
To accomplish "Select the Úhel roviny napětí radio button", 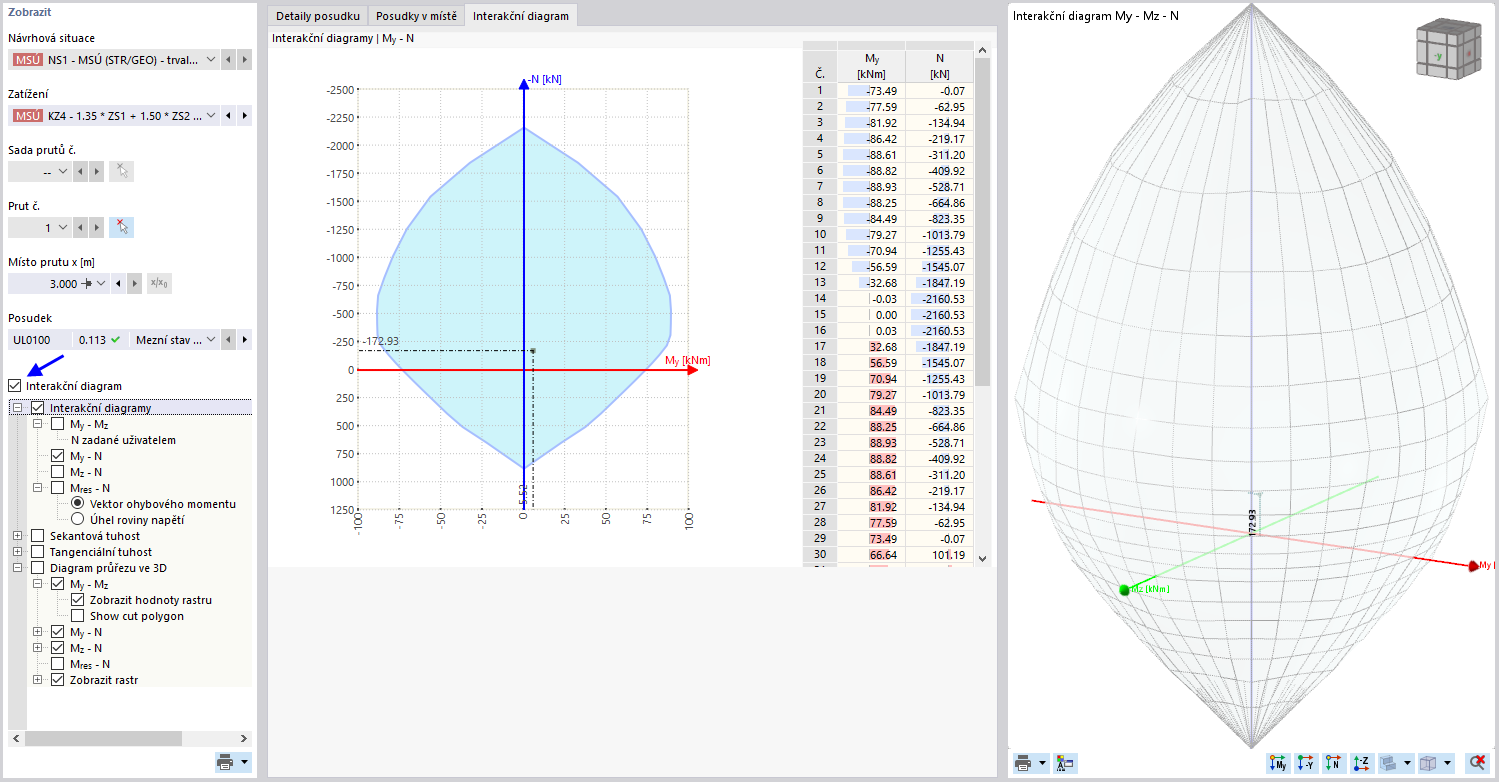I will coord(78,520).
